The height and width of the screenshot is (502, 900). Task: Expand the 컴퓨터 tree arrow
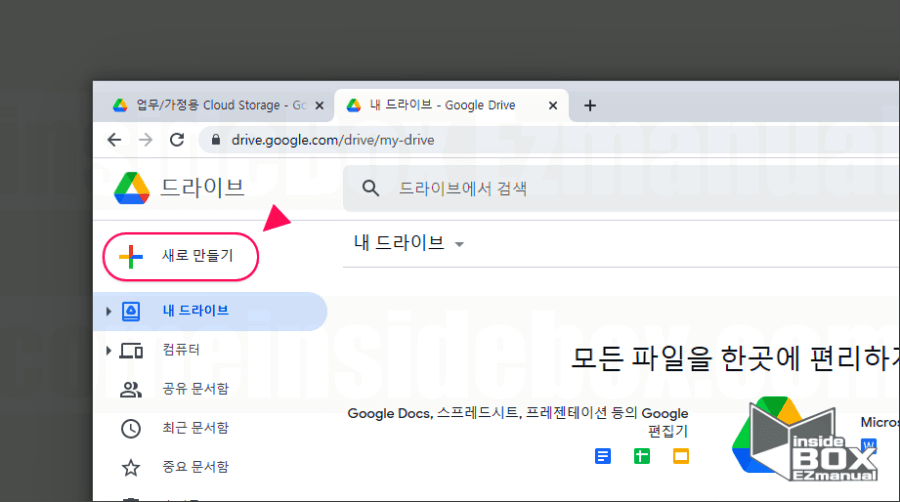(108, 351)
